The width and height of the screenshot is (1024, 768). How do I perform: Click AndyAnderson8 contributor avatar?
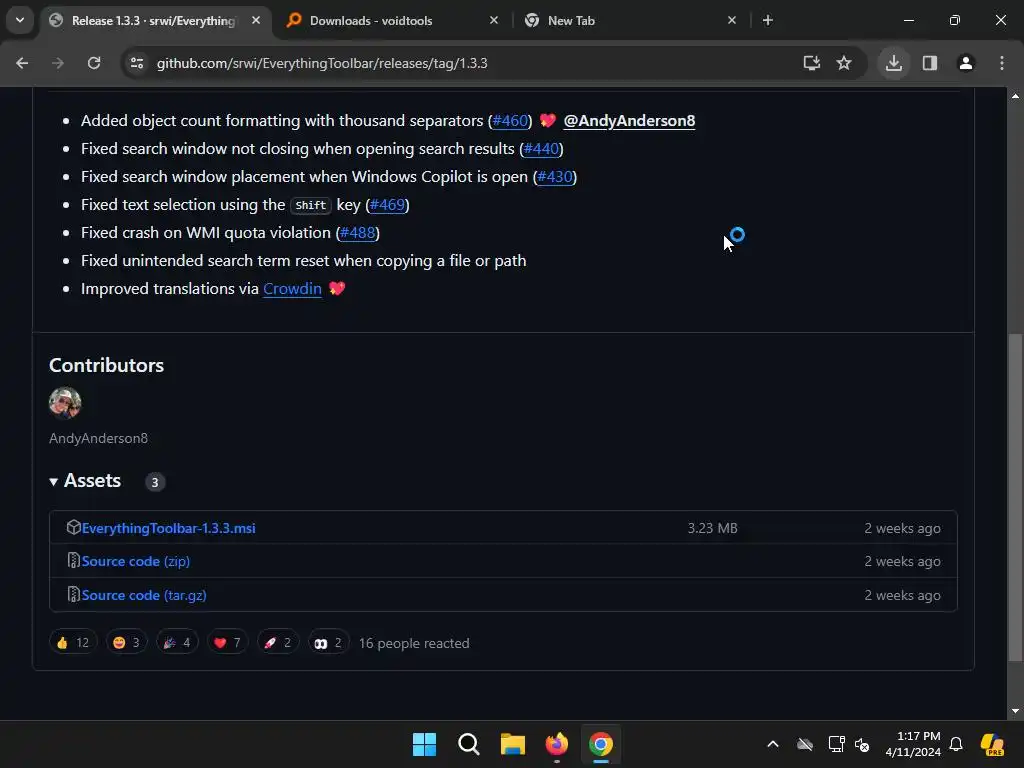click(x=65, y=402)
